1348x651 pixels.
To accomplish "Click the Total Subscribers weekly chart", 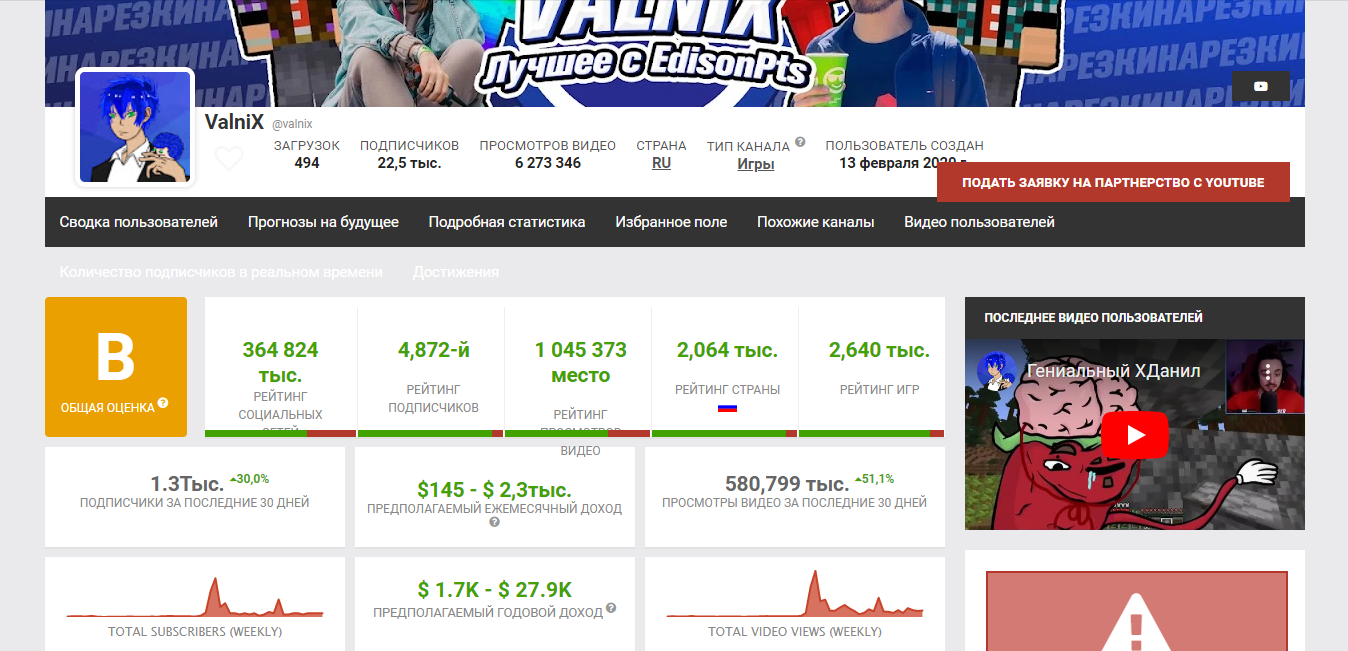I will [195, 598].
